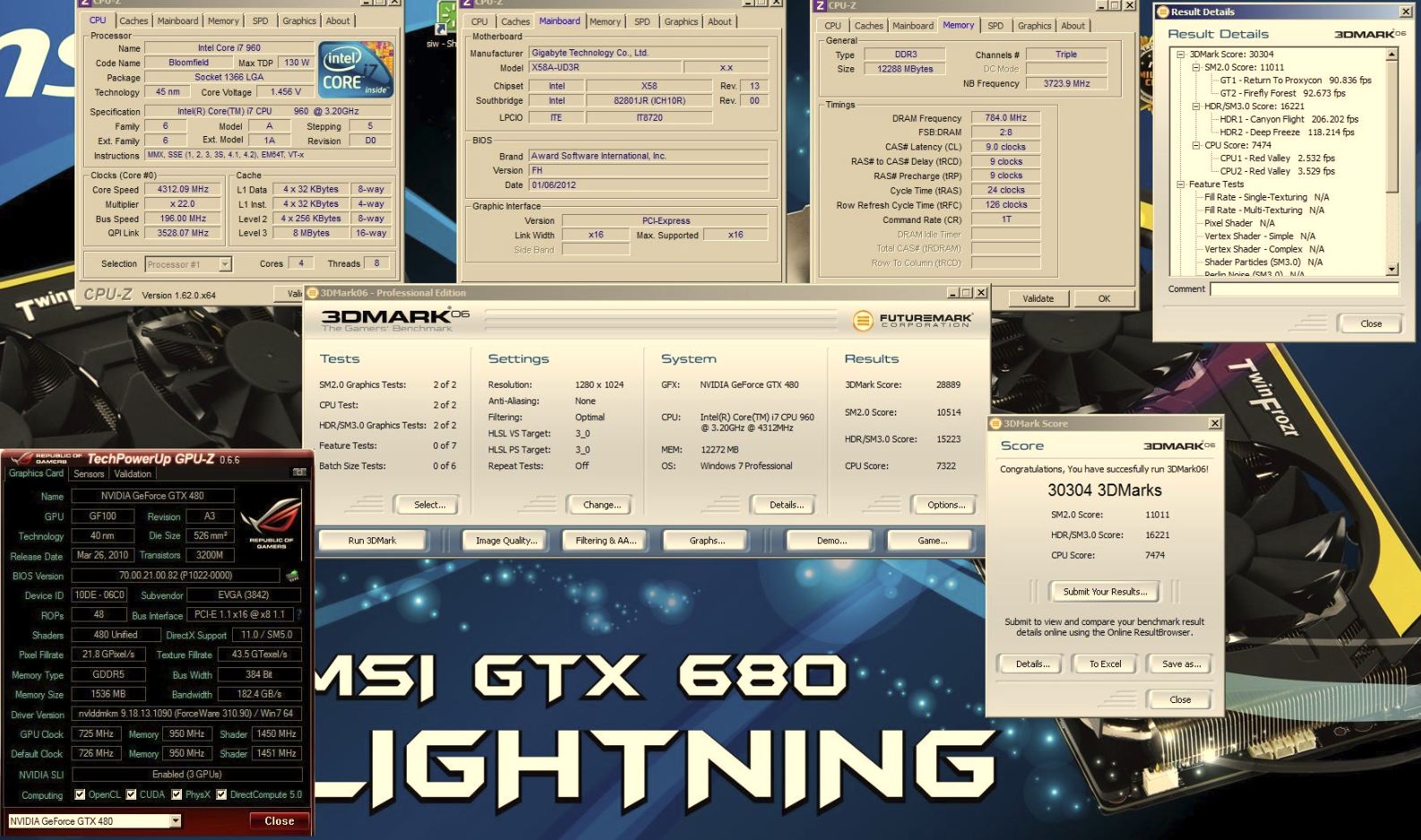
Task: Open Filtering & AA... settings
Action: [606, 541]
